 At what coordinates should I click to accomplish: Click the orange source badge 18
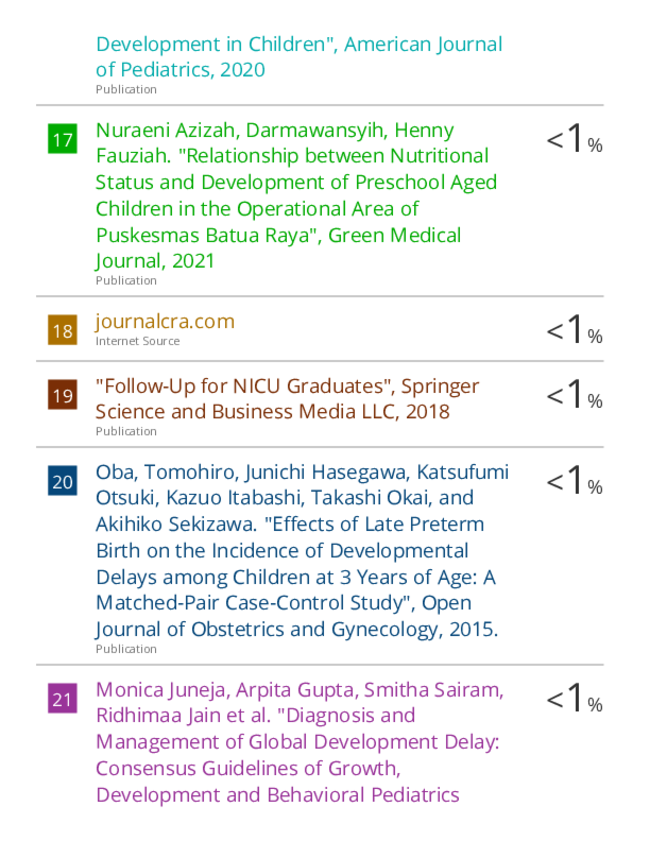[x=62, y=330]
